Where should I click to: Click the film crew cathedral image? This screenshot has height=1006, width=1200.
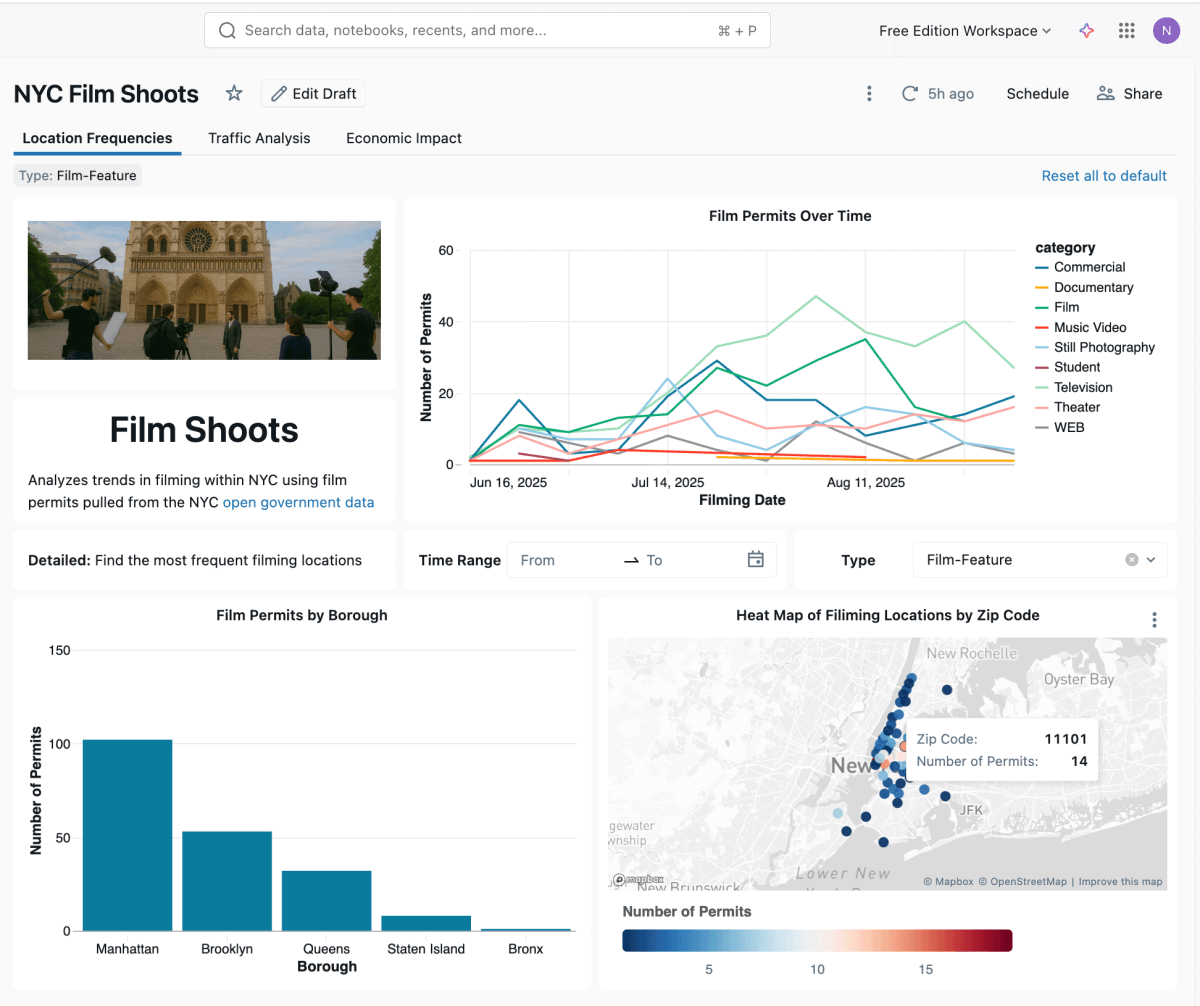coord(204,290)
